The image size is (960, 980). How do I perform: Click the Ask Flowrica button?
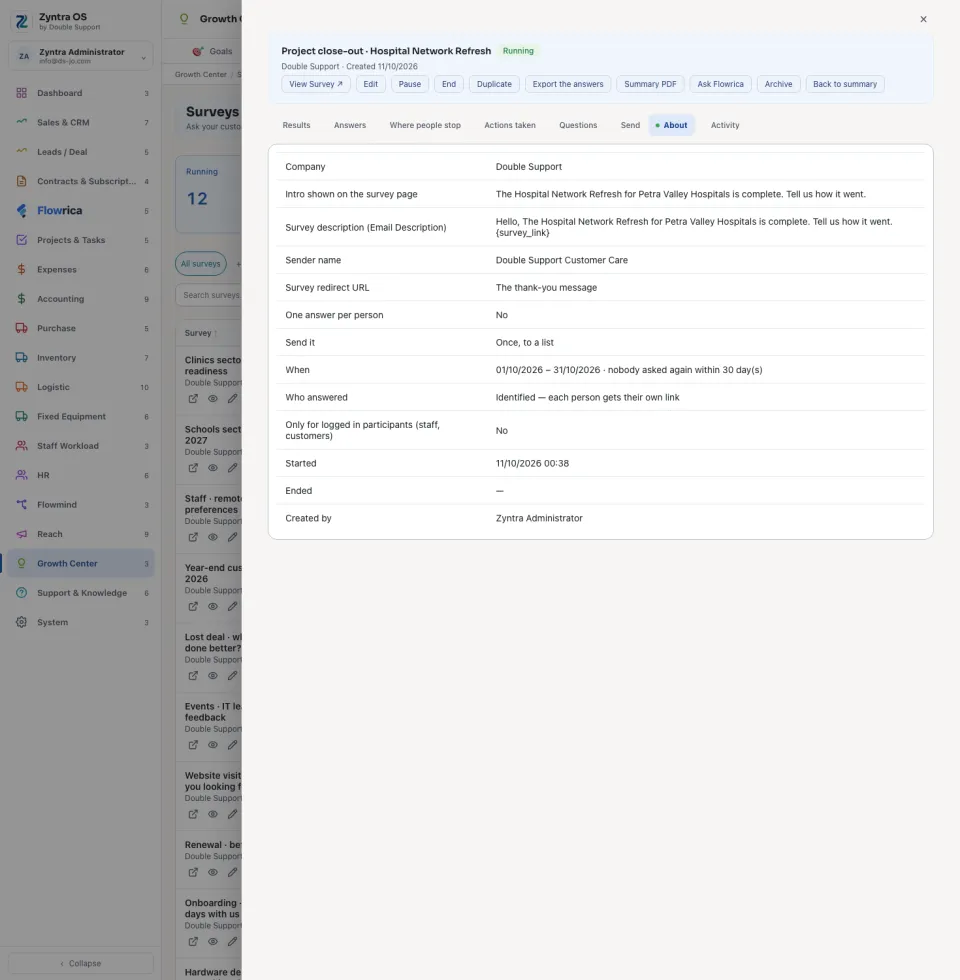pos(721,84)
